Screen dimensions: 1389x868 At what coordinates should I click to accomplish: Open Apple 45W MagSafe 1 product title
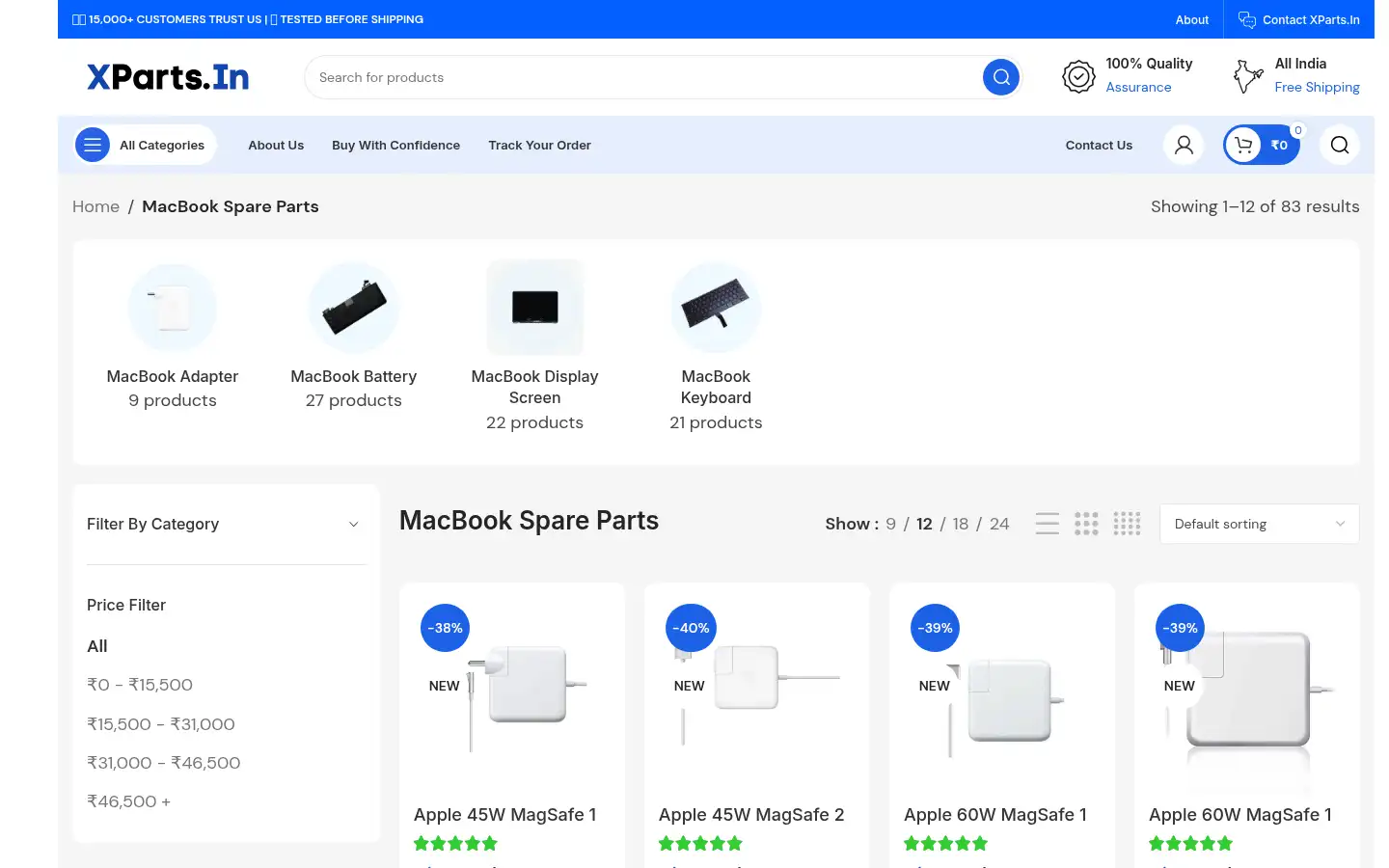point(504,815)
